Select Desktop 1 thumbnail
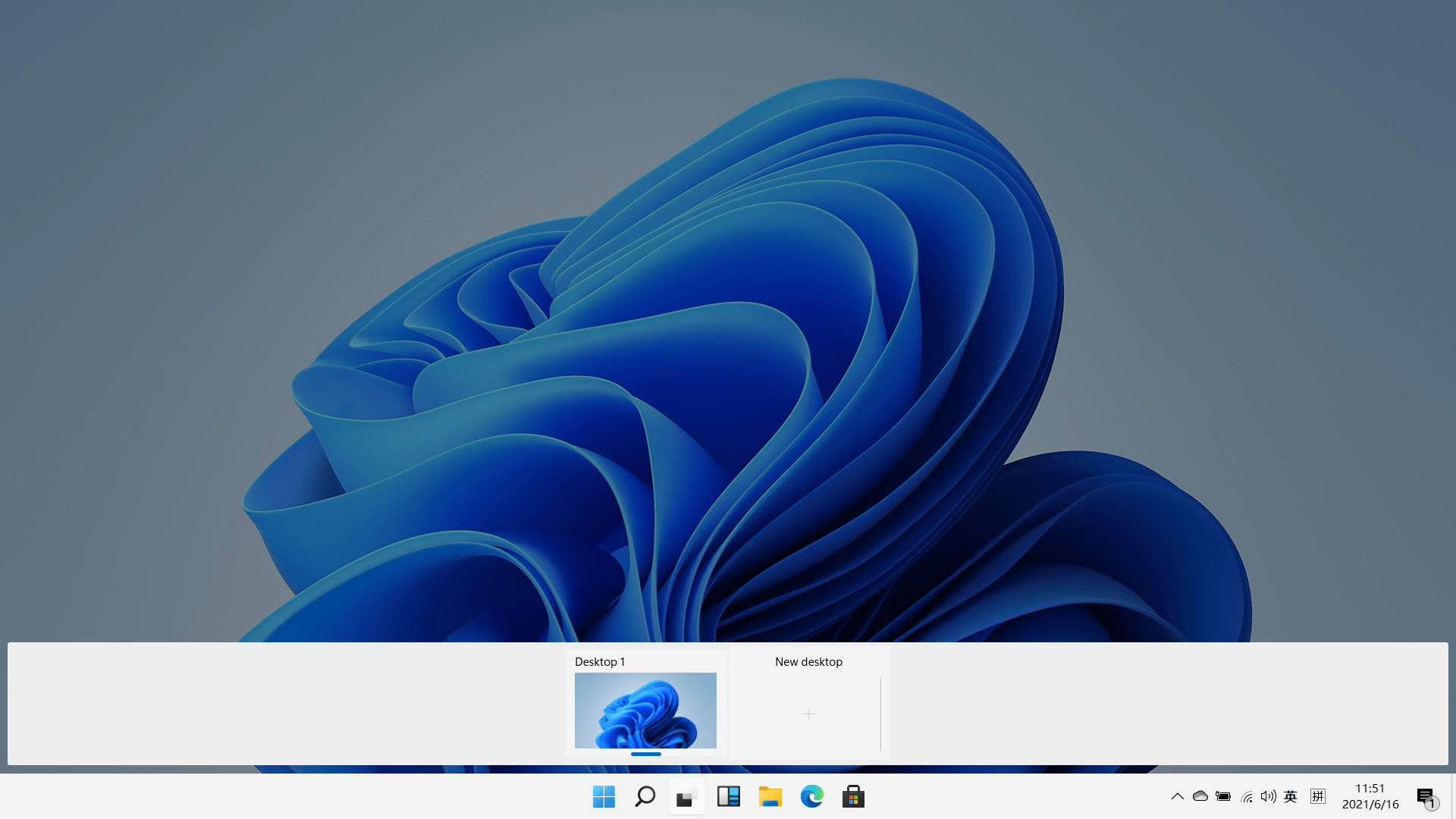Image resolution: width=1456 pixels, height=819 pixels. 645,711
